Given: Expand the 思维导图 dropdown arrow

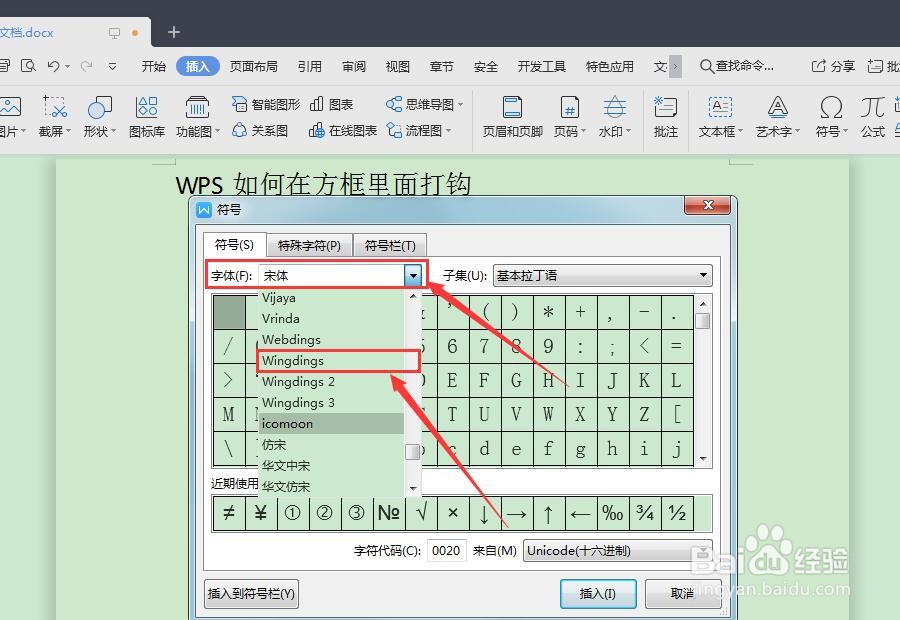Looking at the screenshot, I should (x=460, y=105).
